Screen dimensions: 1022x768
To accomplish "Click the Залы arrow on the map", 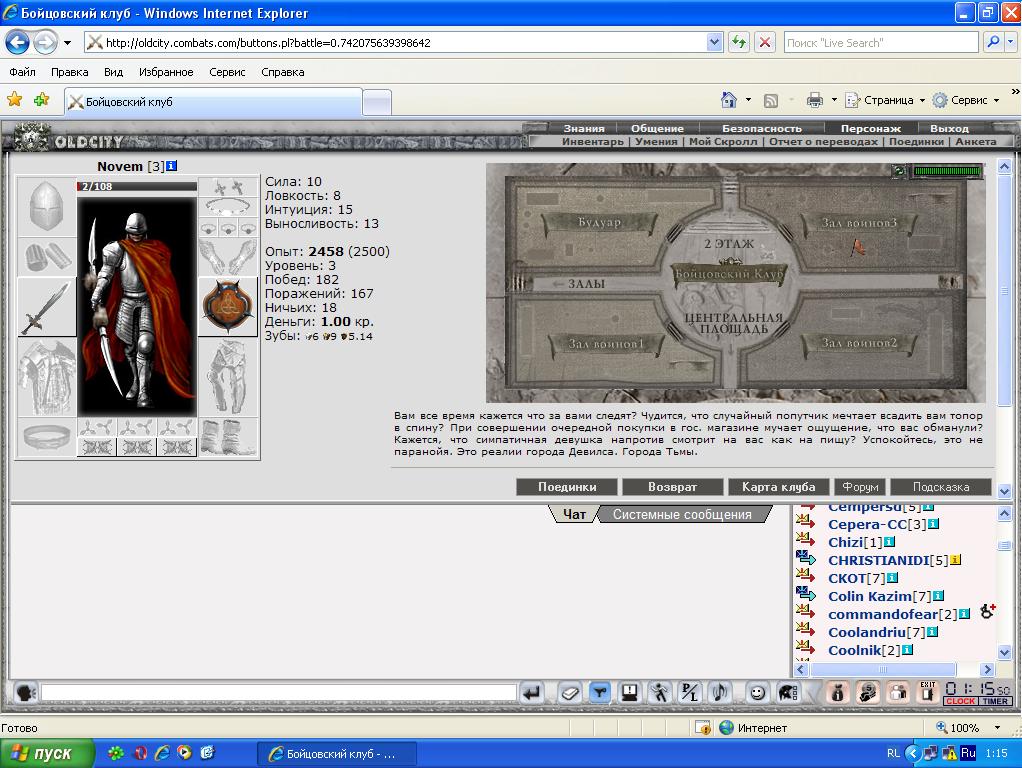I will tap(578, 284).
